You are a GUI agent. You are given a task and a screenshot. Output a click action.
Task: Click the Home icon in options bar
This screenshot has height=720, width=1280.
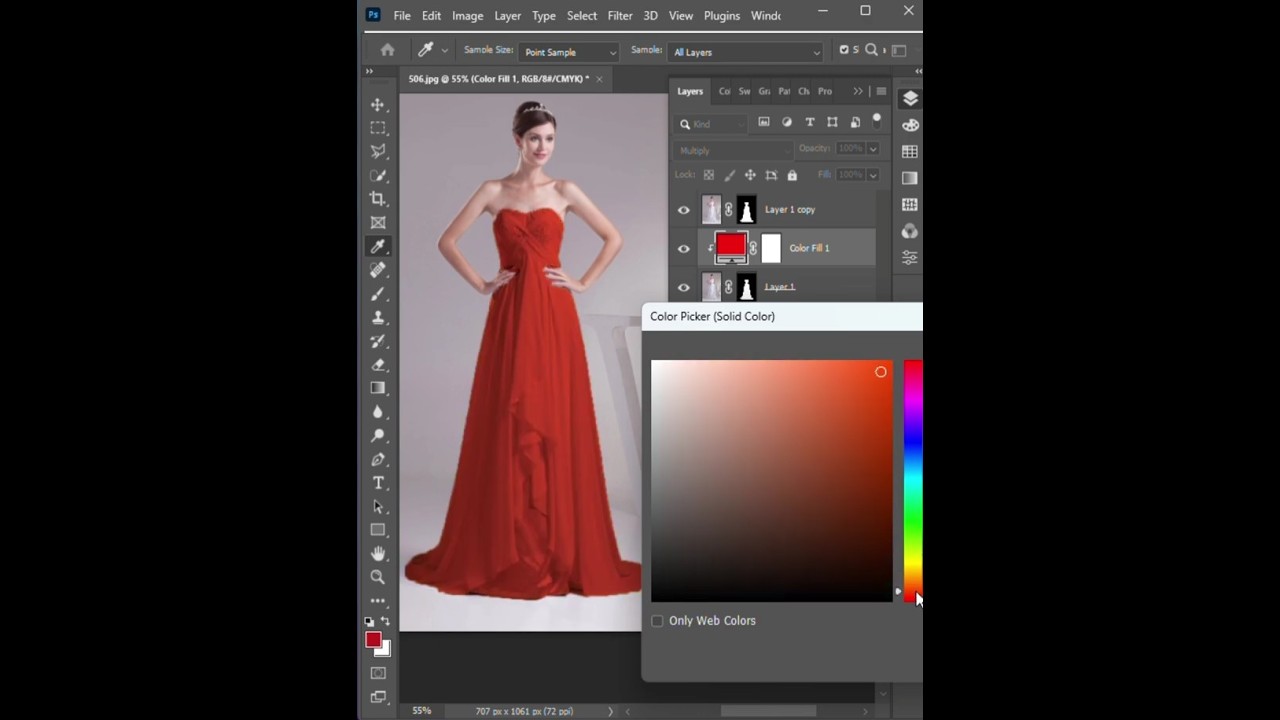tap(388, 50)
